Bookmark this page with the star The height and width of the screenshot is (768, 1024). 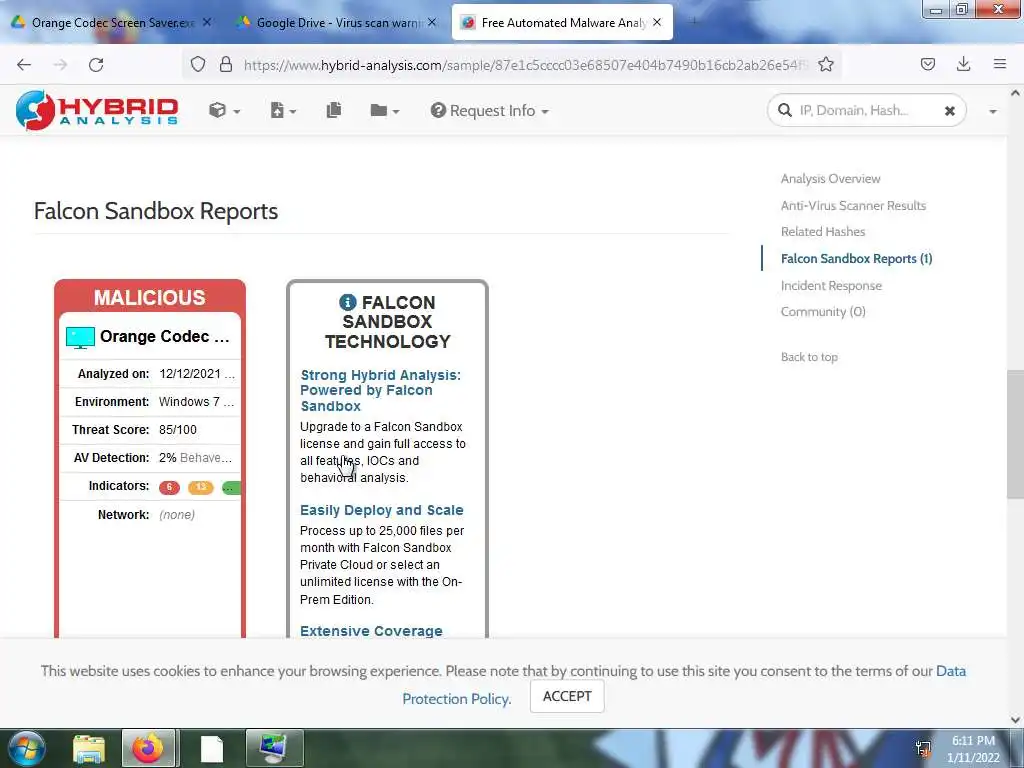pos(825,64)
